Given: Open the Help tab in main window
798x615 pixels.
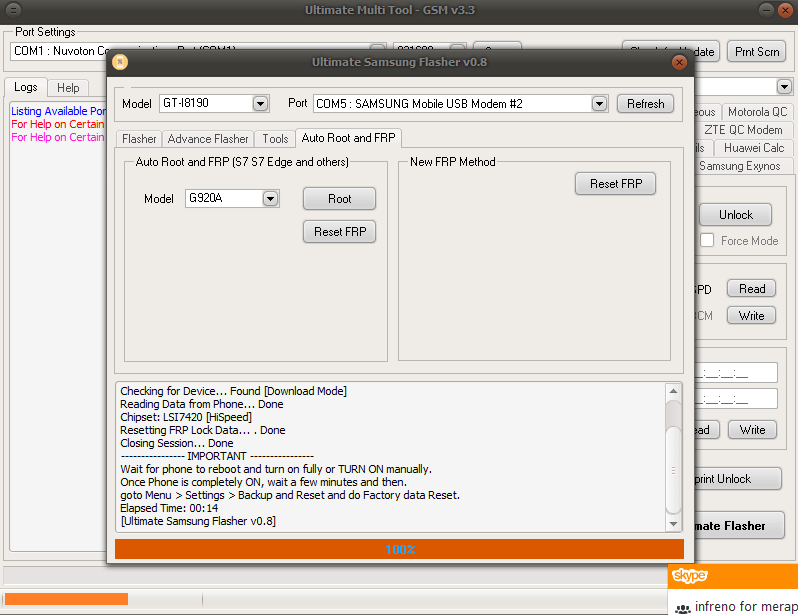Looking at the screenshot, I should coord(68,88).
